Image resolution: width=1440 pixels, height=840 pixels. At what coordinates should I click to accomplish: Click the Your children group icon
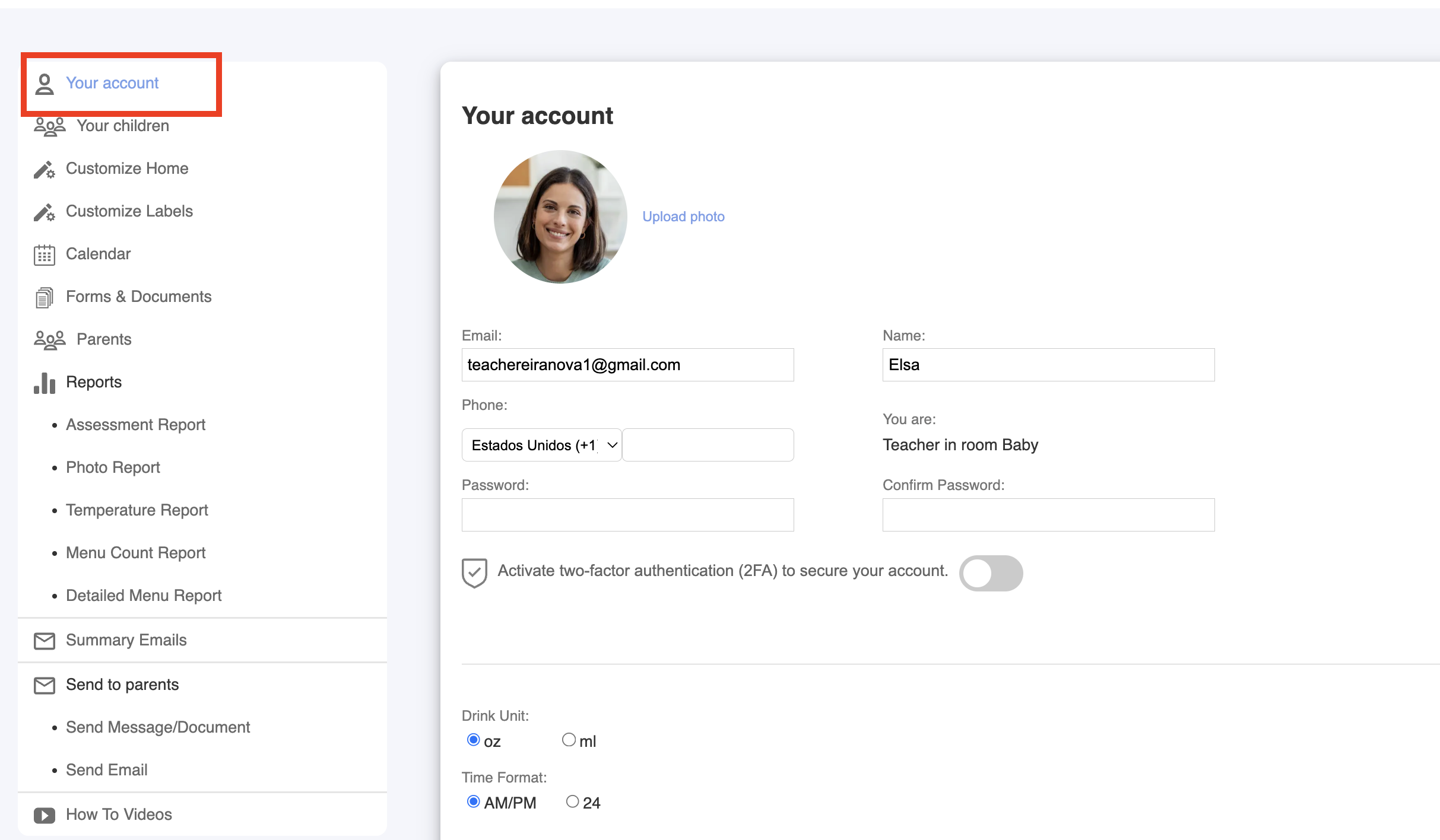[x=49, y=126]
